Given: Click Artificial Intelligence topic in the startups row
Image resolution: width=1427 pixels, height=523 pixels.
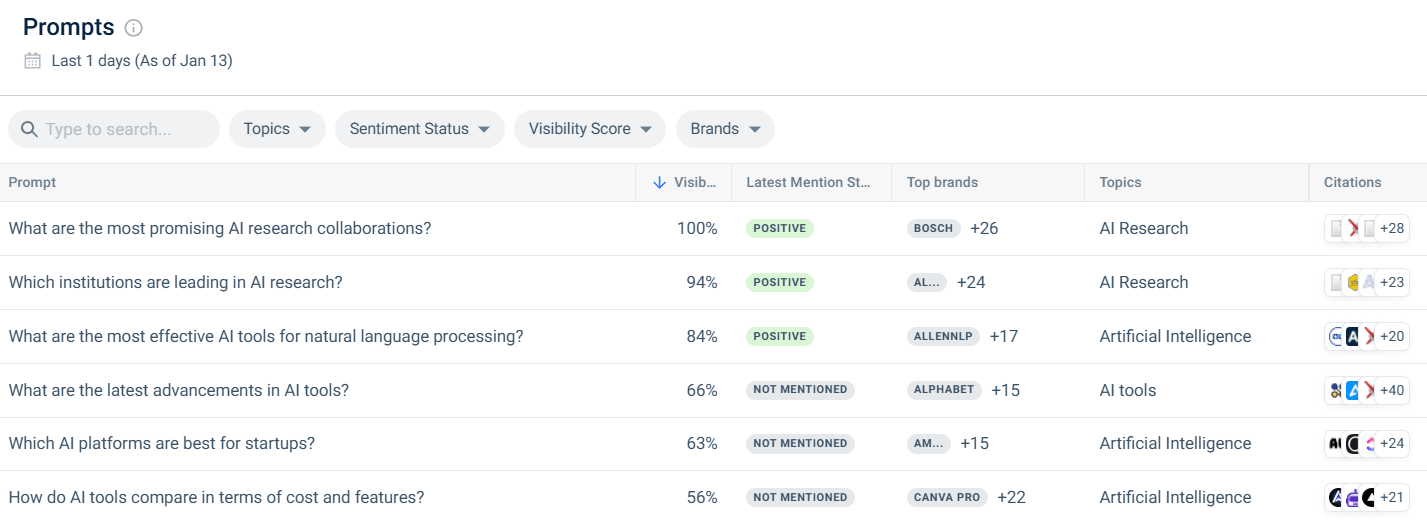Looking at the screenshot, I should click(1175, 443).
